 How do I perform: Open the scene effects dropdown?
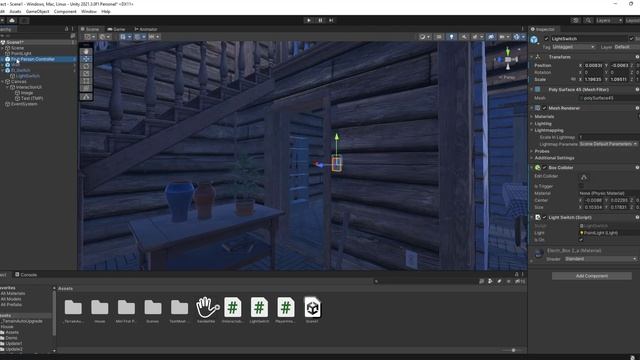(477, 37)
